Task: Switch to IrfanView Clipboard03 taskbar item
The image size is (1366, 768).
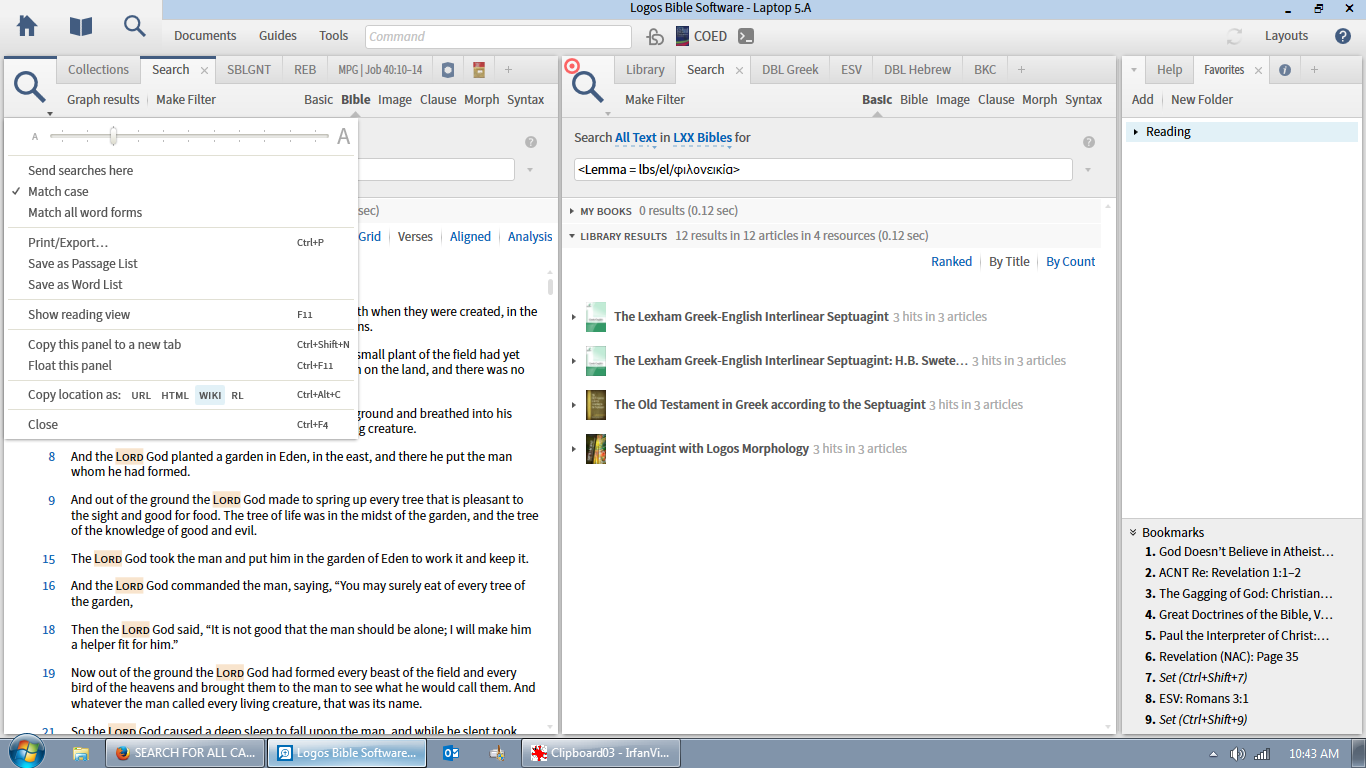Action: pyautogui.click(x=600, y=753)
